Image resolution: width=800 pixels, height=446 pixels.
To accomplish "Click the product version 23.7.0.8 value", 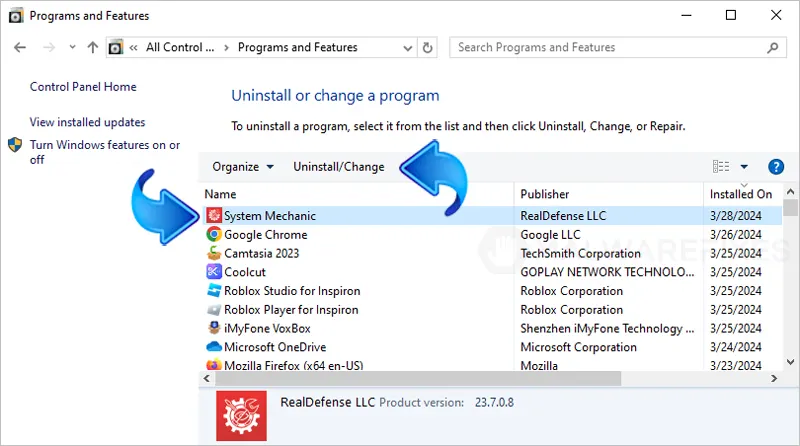I will pos(494,403).
